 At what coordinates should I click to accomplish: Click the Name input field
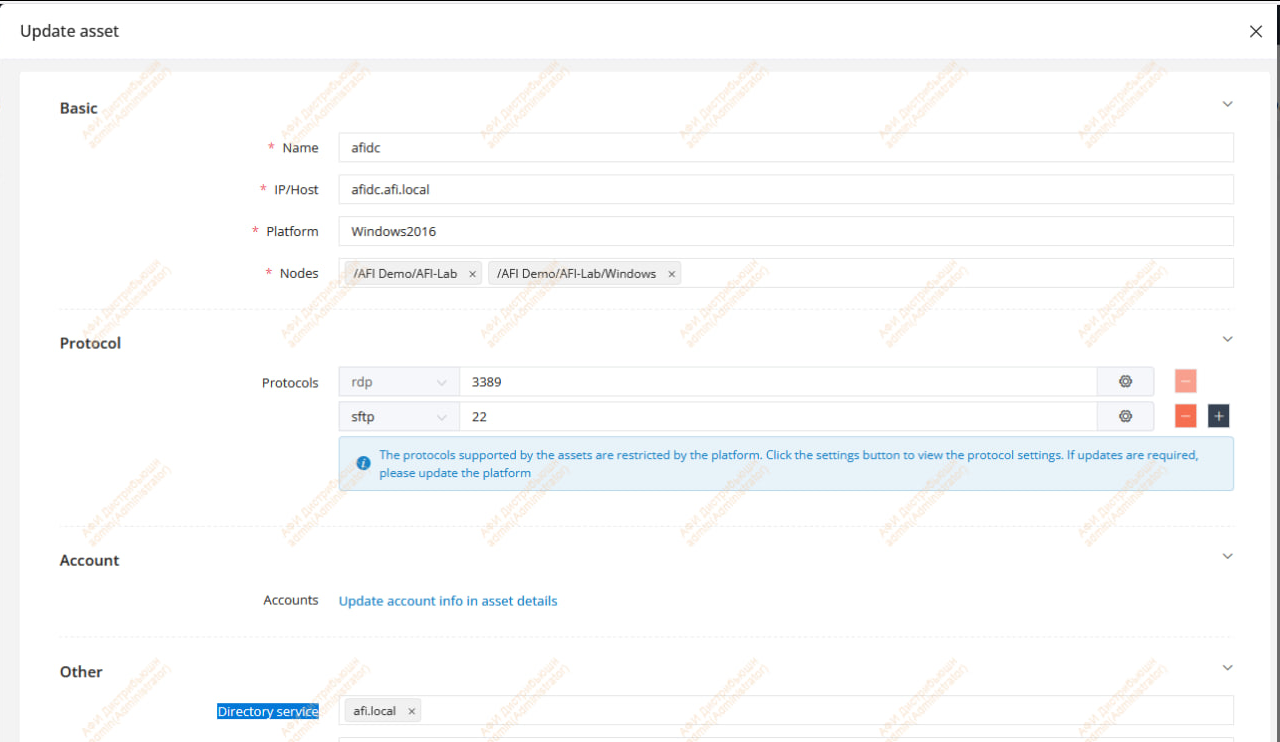(x=785, y=148)
